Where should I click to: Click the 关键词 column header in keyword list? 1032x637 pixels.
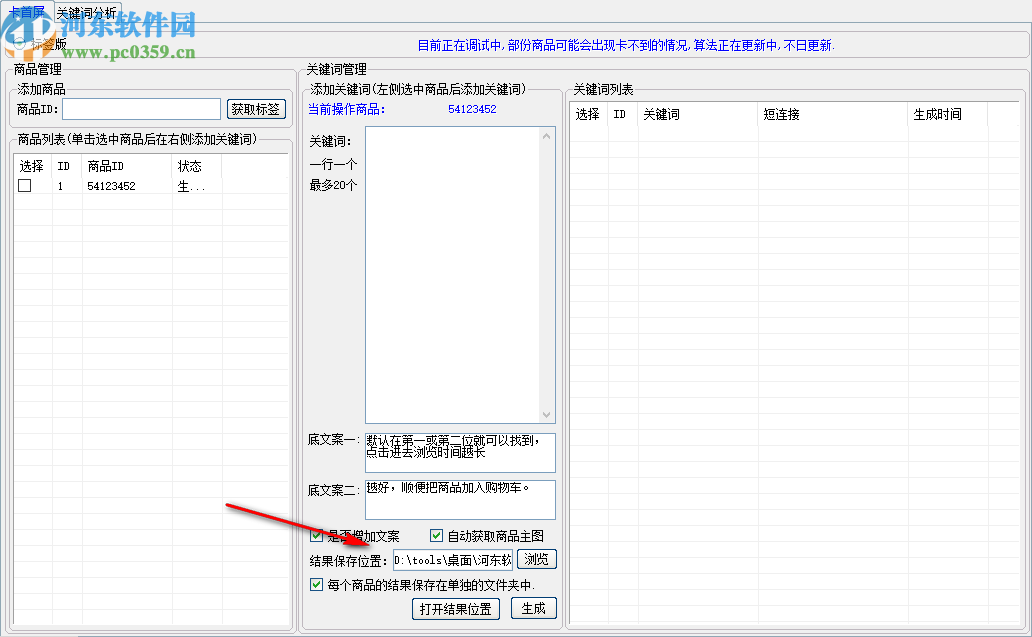tap(698, 115)
